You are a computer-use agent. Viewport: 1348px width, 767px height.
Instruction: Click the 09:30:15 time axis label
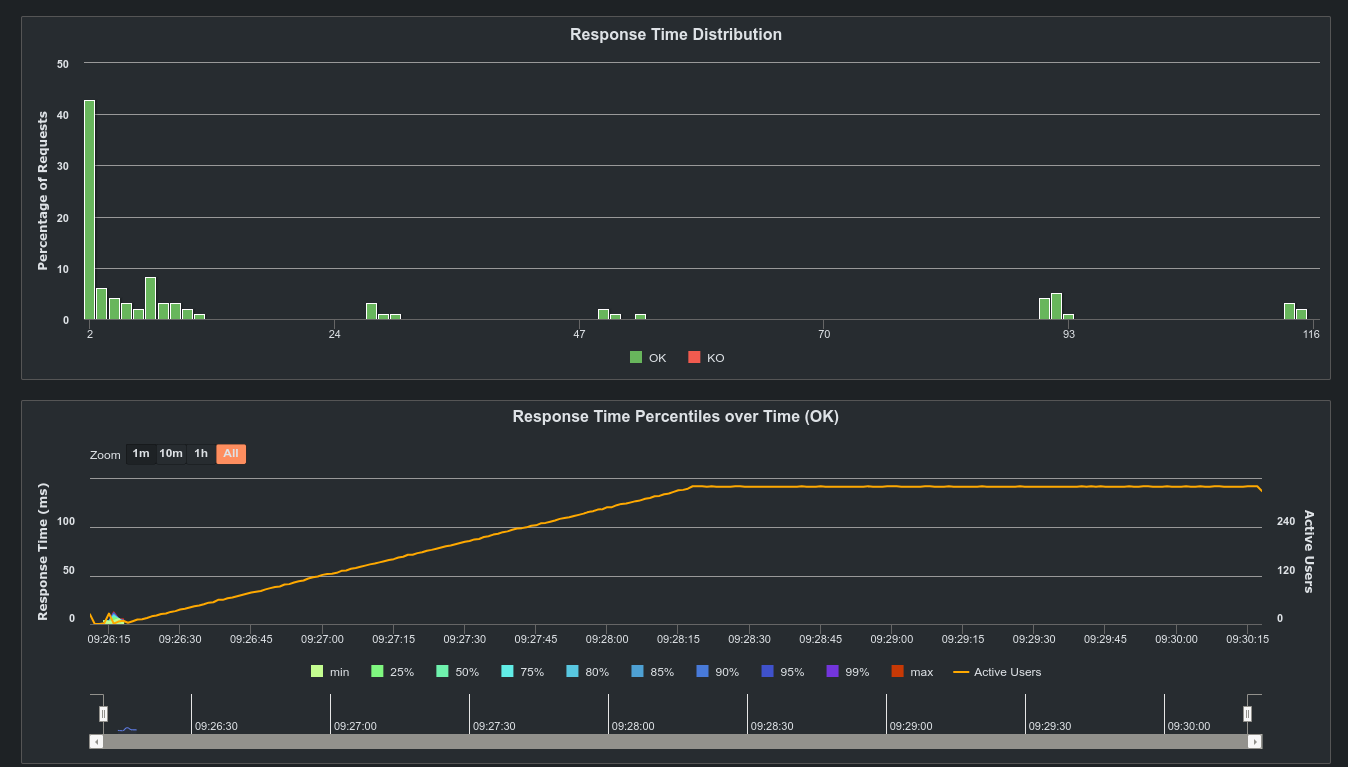[x=1247, y=638]
